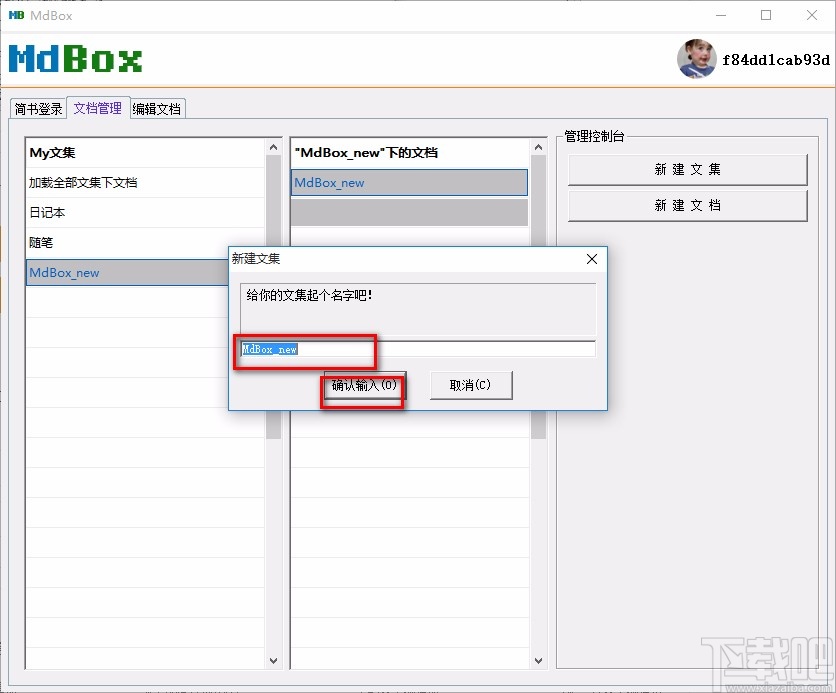
Task: Click the up arrow on the middle list scrollbar
Action: click(538, 145)
